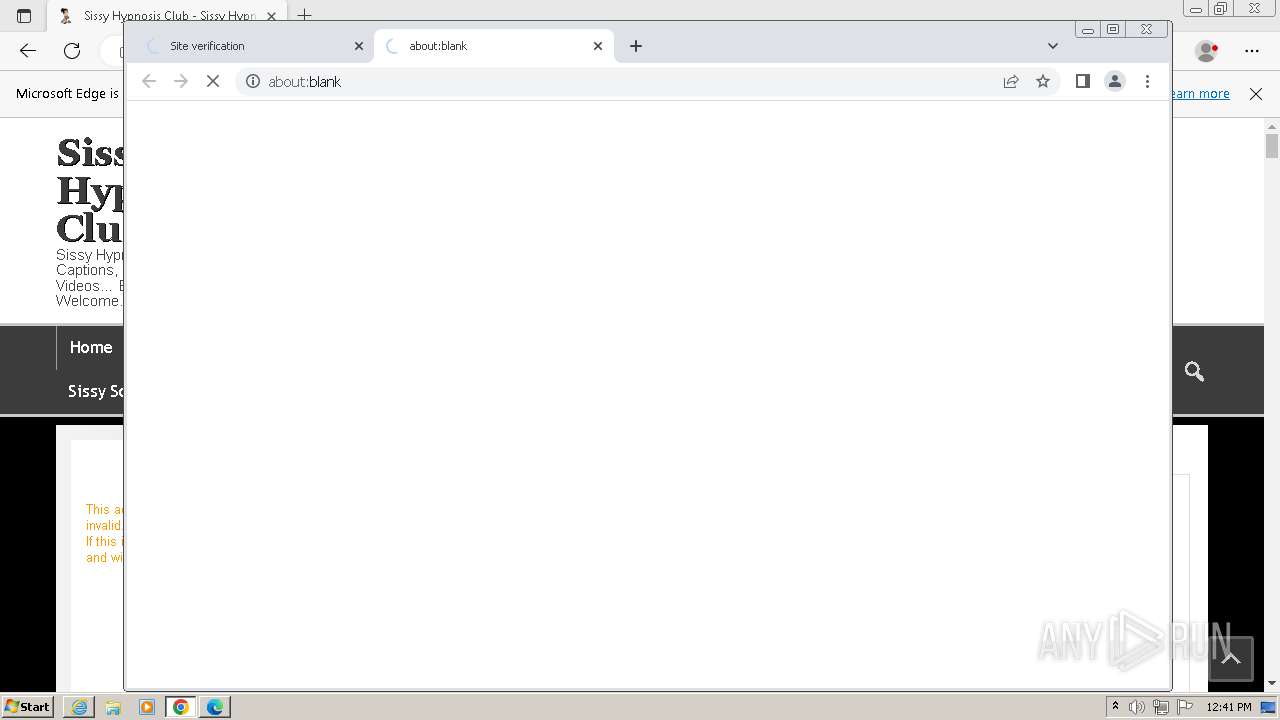This screenshot has height=720, width=1280.
Task: Open Chrome's three-dot menu
Action: [1147, 82]
